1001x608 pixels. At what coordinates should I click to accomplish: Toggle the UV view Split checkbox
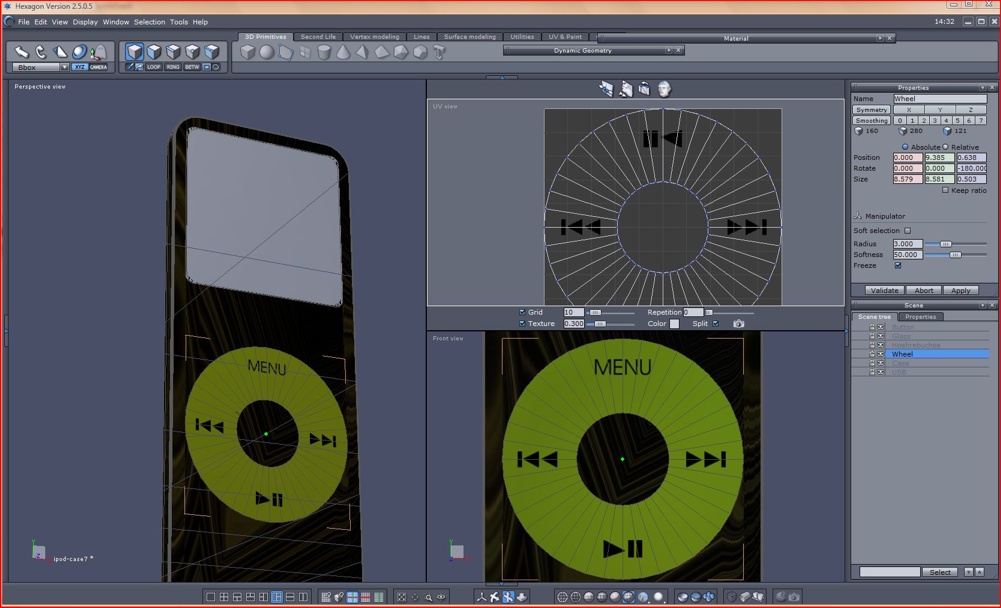pos(715,324)
